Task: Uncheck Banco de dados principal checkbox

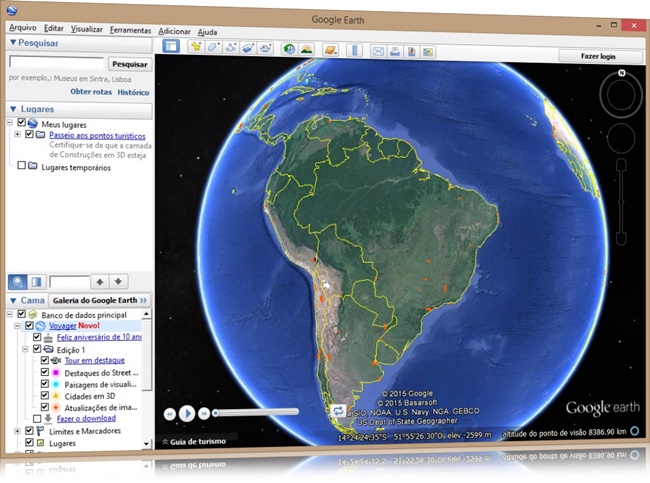Action: 22,314
